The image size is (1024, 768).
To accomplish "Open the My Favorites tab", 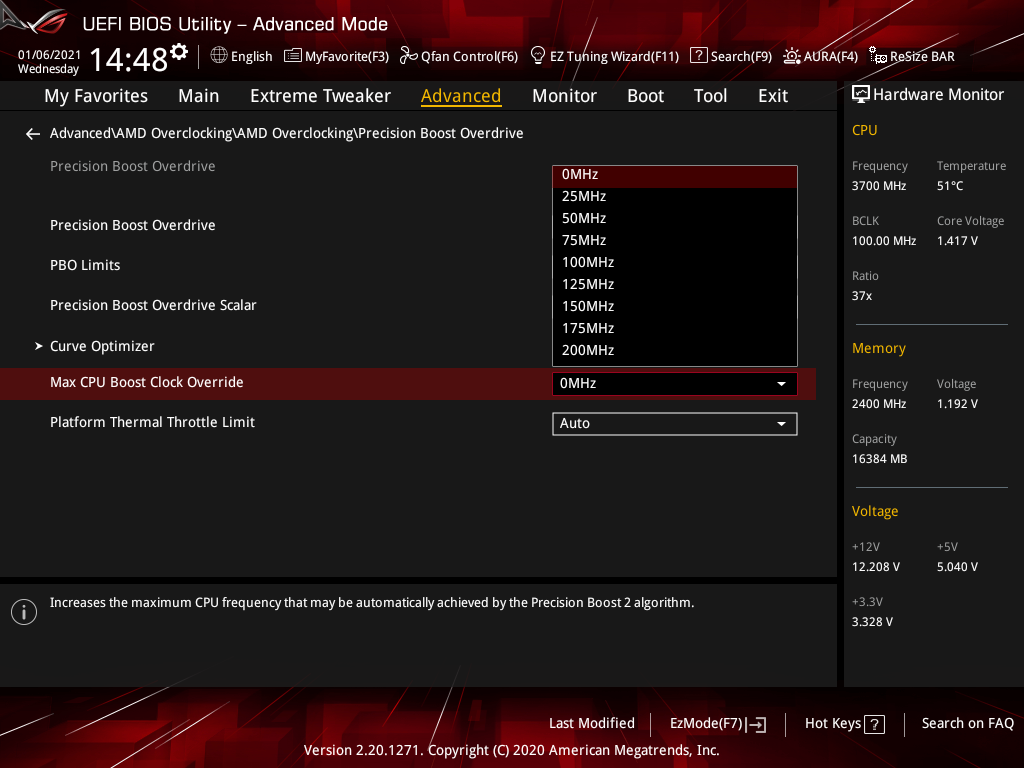I will point(96,96).
